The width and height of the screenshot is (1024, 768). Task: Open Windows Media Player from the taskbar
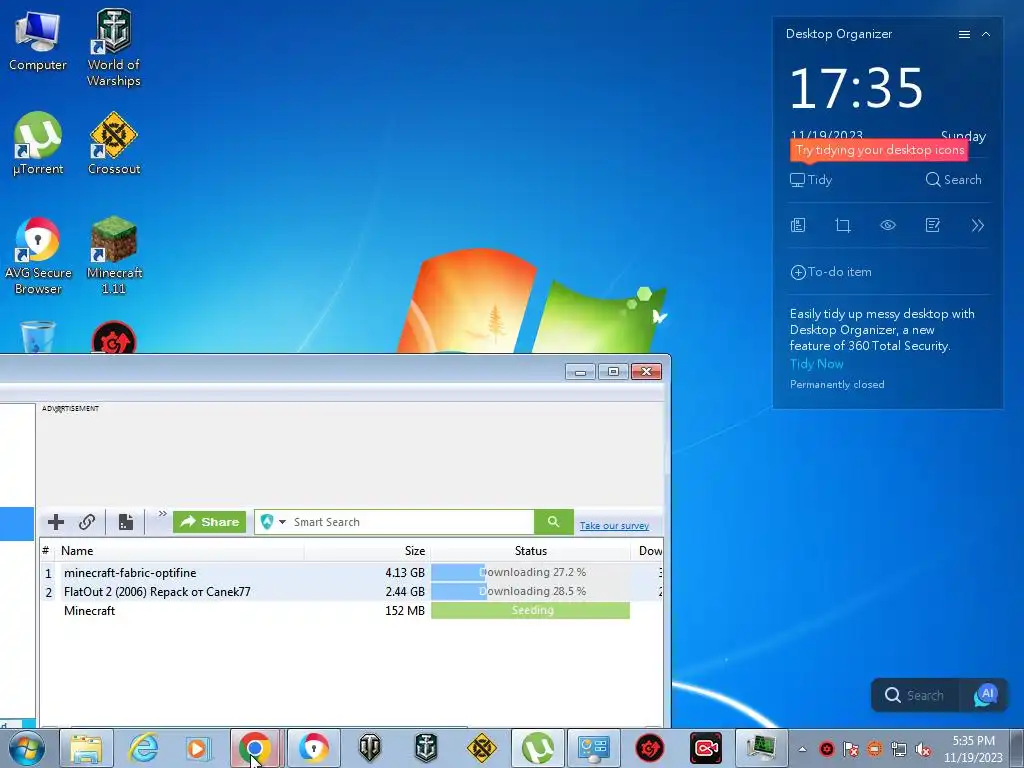198,748
